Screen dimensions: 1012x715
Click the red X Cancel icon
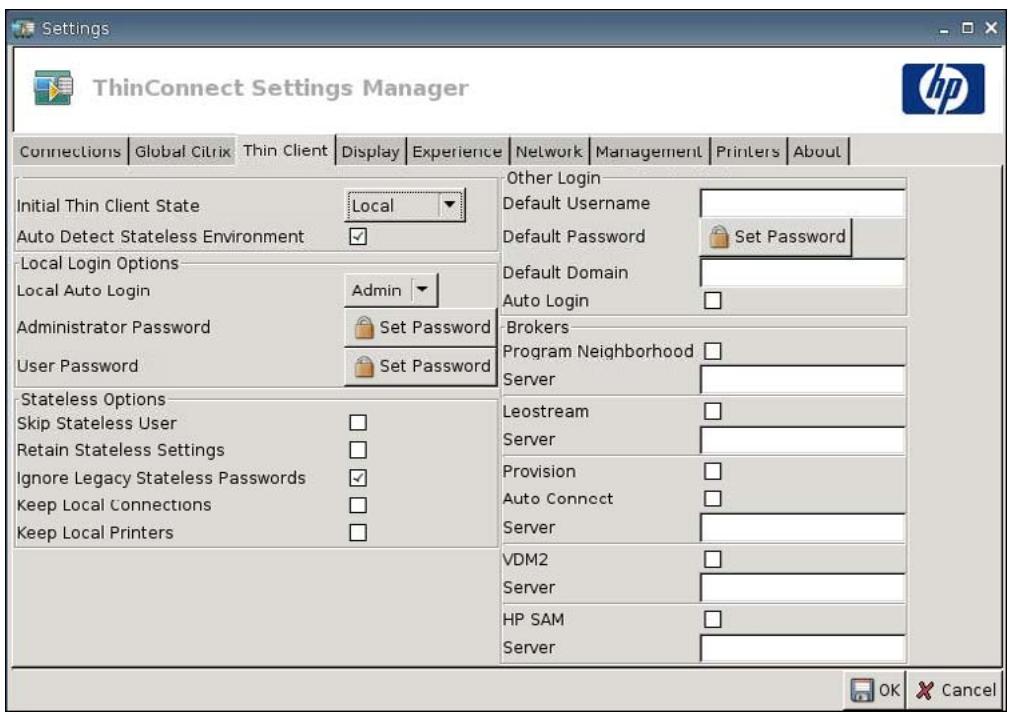click(924, 690)
